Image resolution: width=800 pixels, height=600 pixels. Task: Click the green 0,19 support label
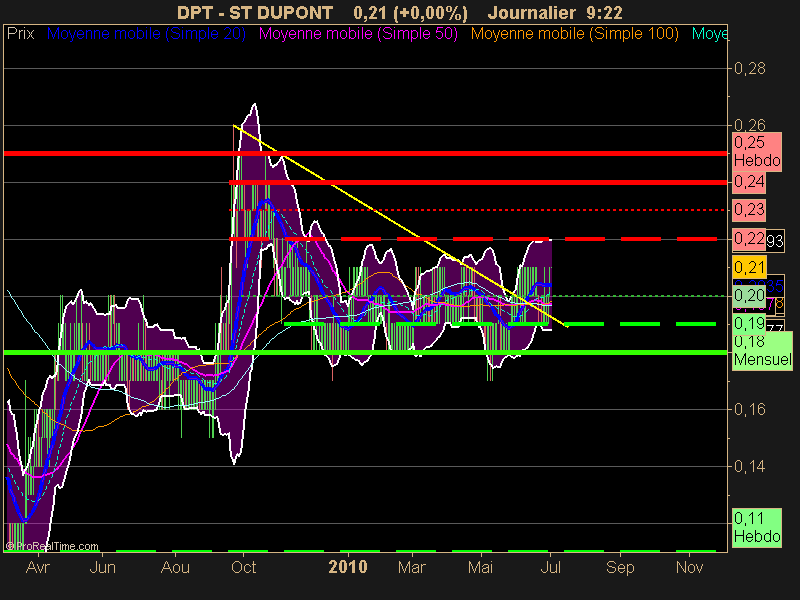749,323
